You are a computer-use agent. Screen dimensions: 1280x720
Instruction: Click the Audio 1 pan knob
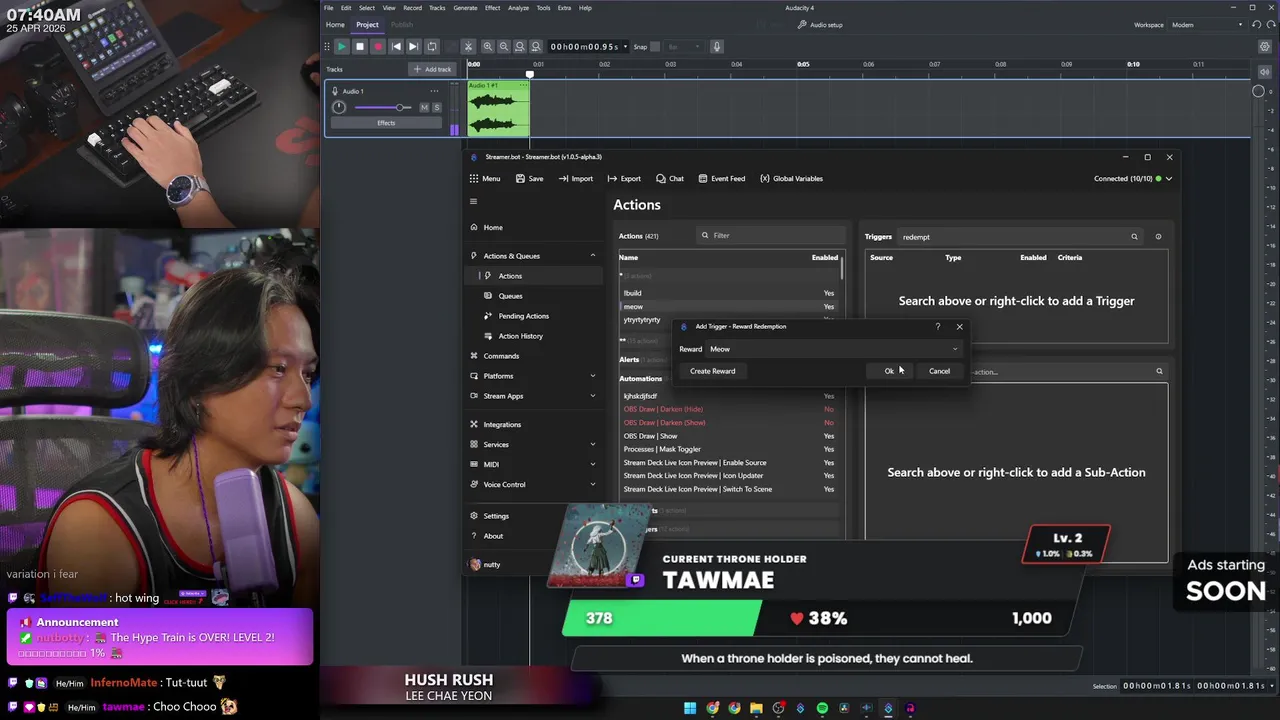coord(339,107)
